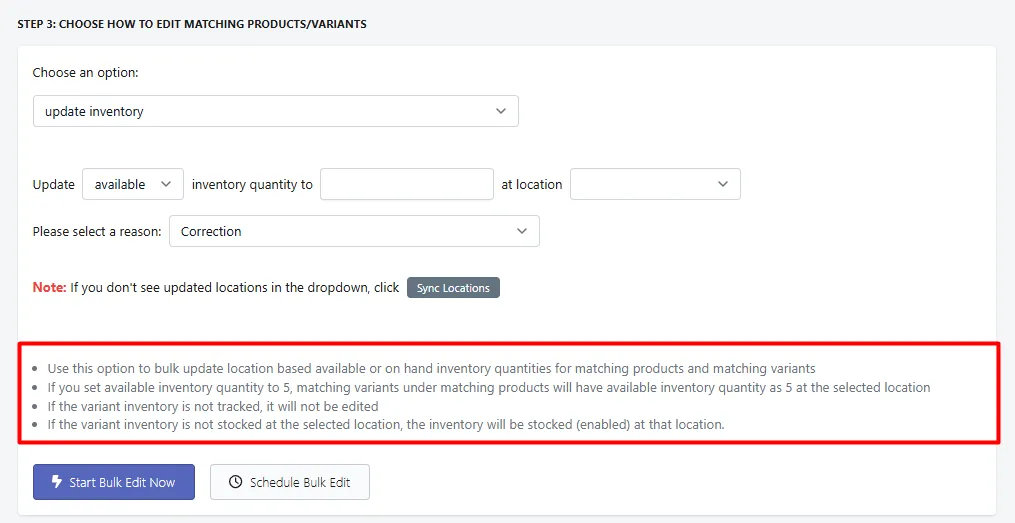Click the Sync Locations button
The height and width of the screenshot is (523, 1015).
click(x=453, y=288)
